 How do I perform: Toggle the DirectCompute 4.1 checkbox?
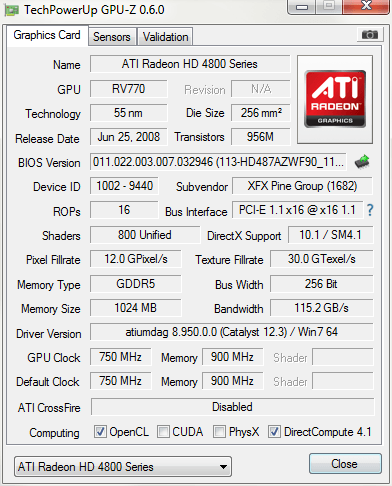point(274,431)
